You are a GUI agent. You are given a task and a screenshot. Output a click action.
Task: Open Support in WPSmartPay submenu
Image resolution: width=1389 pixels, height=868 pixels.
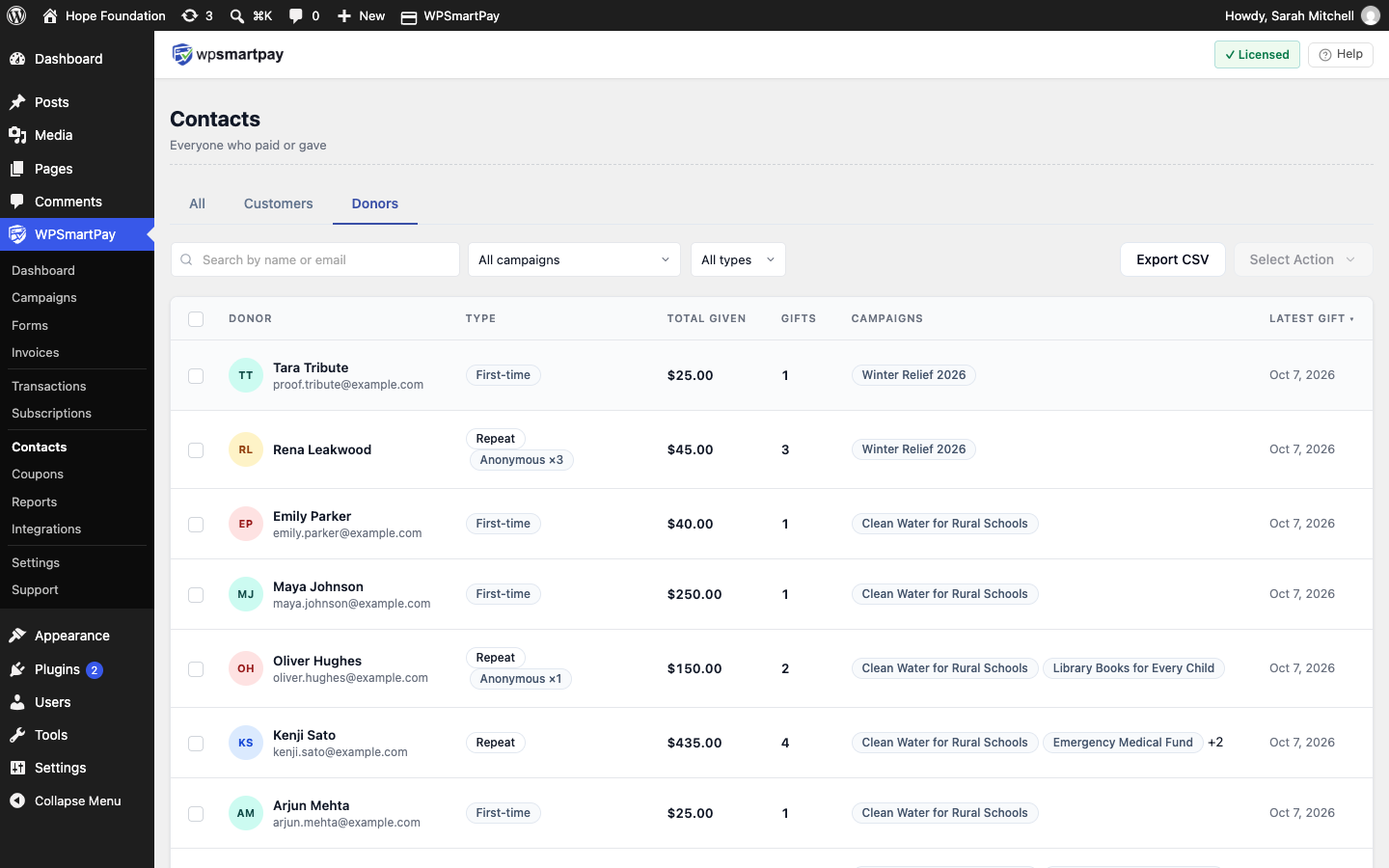point(35,590)
